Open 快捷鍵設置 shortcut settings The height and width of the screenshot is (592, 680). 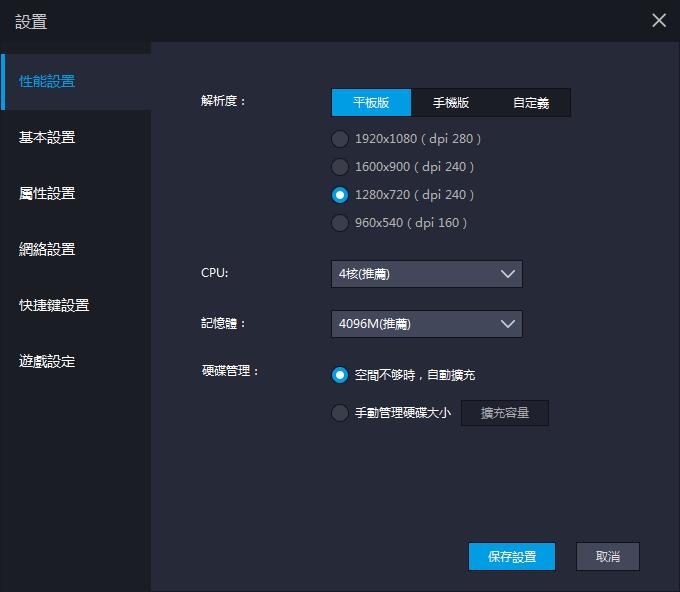click(x=54, y=306)
